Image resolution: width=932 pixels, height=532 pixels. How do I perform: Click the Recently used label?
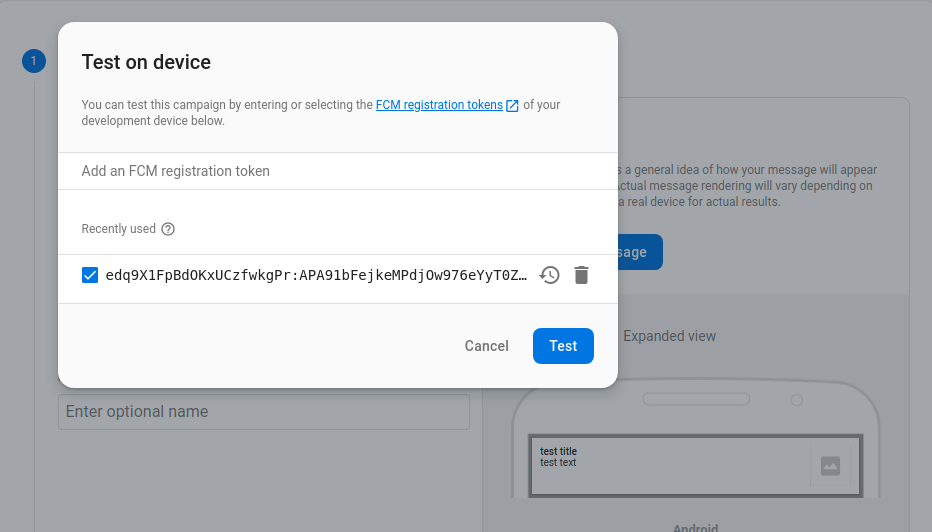click(x=118, y=229)
